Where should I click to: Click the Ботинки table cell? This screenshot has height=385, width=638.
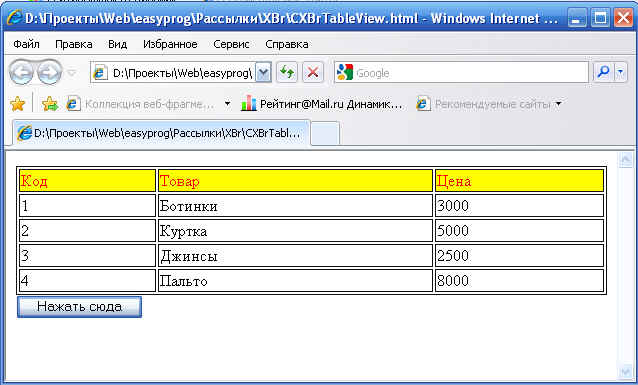coord(295,206)
